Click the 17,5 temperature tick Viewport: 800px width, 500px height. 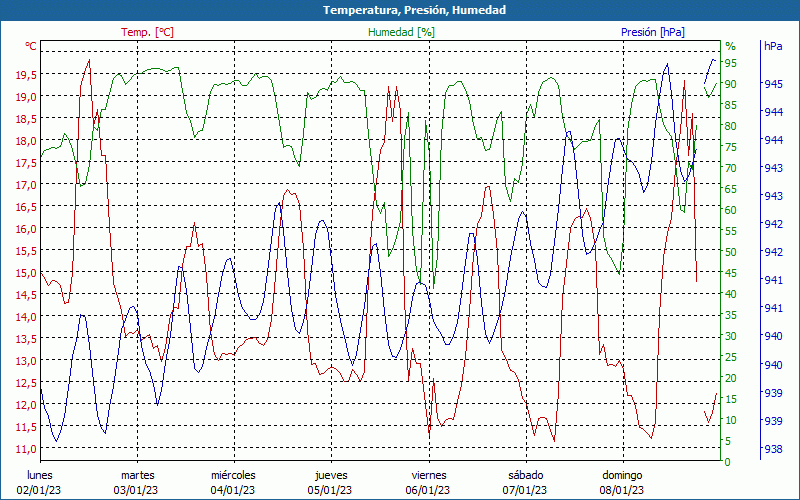click(26, 163)
